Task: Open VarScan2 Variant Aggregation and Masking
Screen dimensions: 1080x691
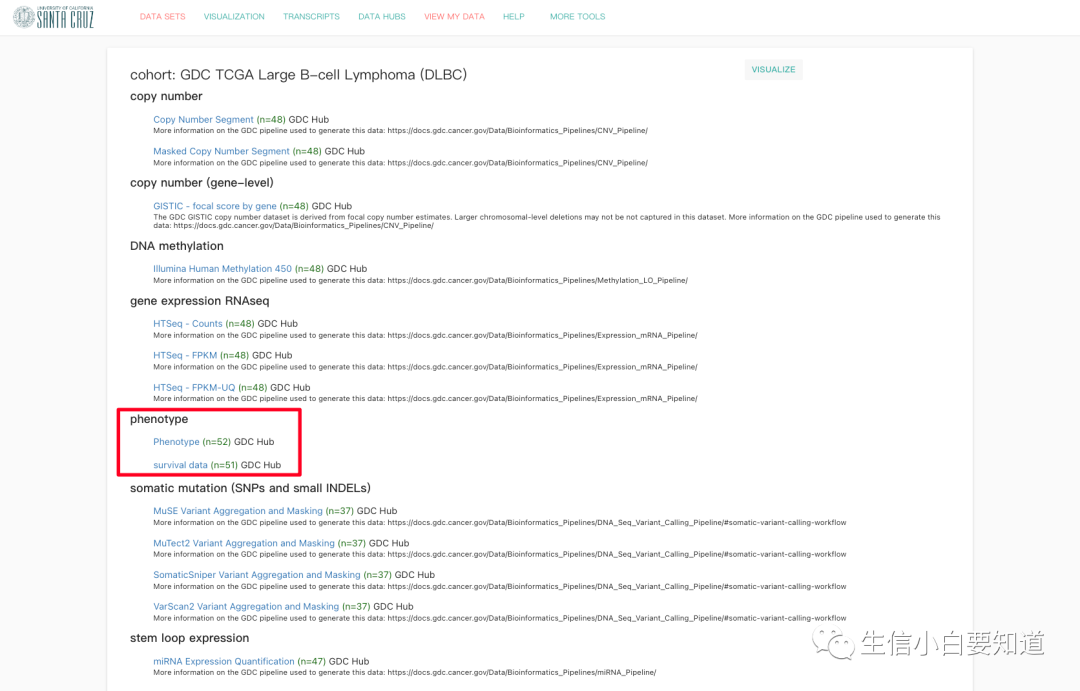Action: coord(246,607)
